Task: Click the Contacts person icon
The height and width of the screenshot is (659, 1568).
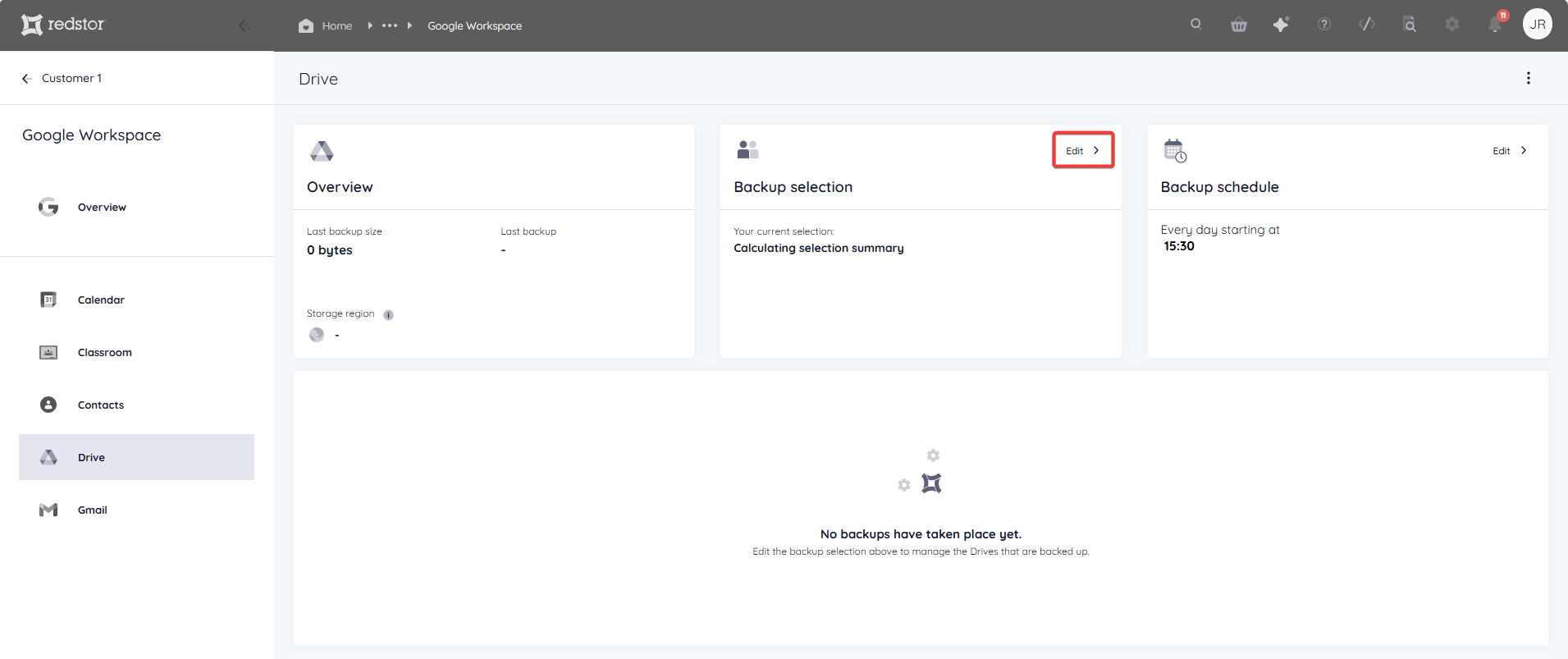Action: tap(48, 405)
